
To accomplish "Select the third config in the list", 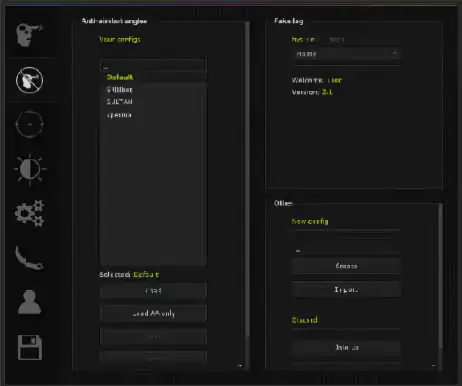I will (x=153, y=102).
